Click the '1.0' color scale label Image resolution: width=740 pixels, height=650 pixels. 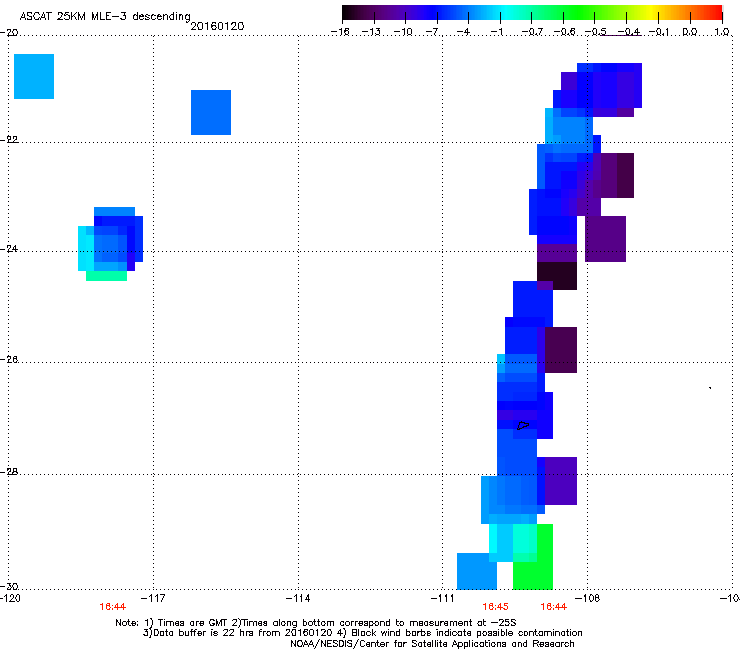(722, 32)
